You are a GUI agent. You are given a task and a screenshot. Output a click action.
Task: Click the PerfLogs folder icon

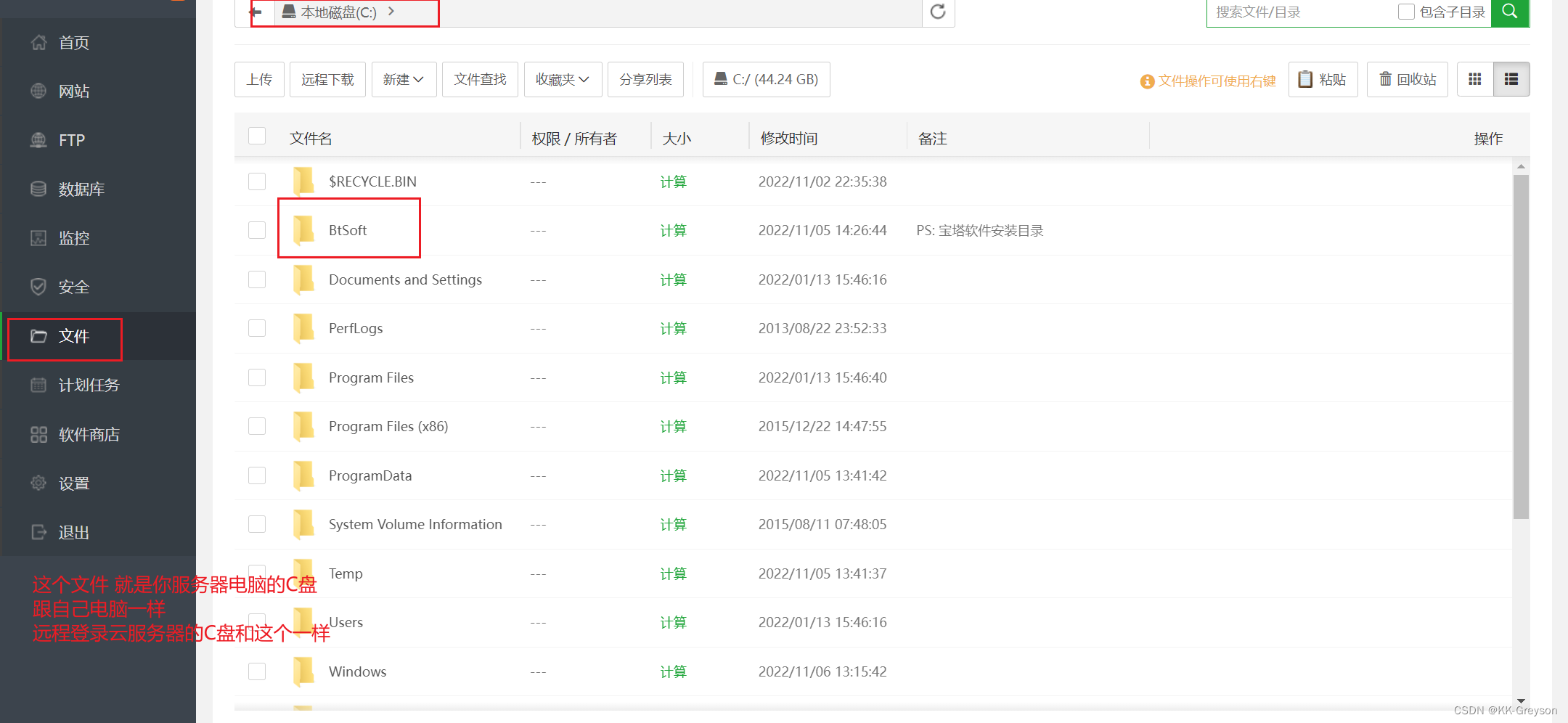click(303, 328)
